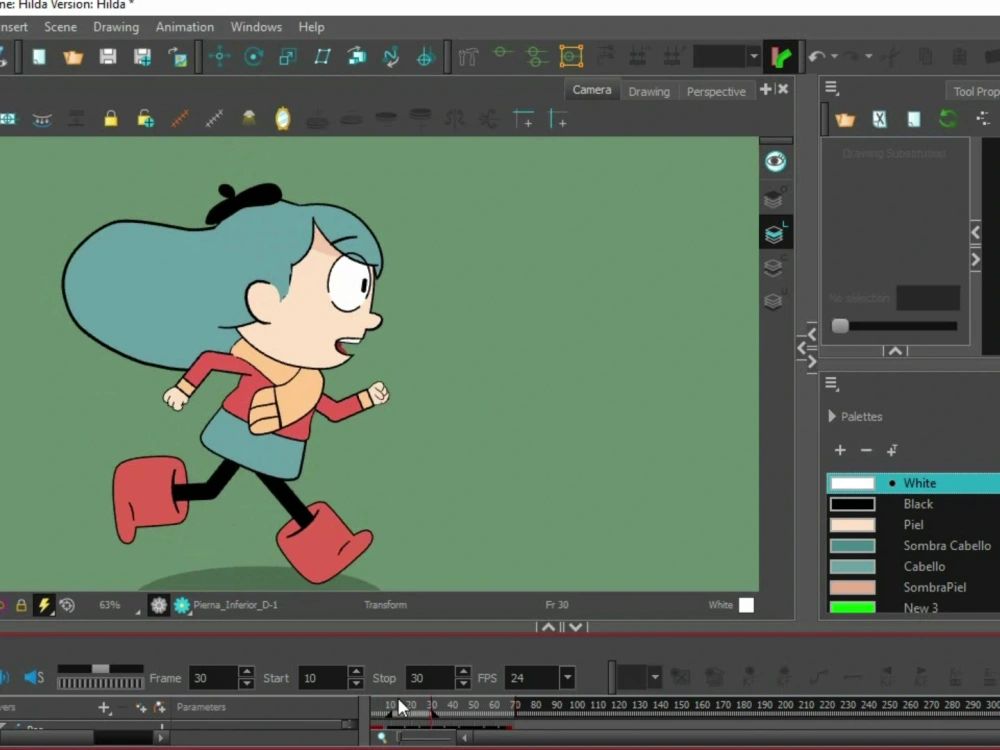The height and width of the screenshot is (750, 1000).
Task: Switch to the Perspective tab
Action: point(716,91)
